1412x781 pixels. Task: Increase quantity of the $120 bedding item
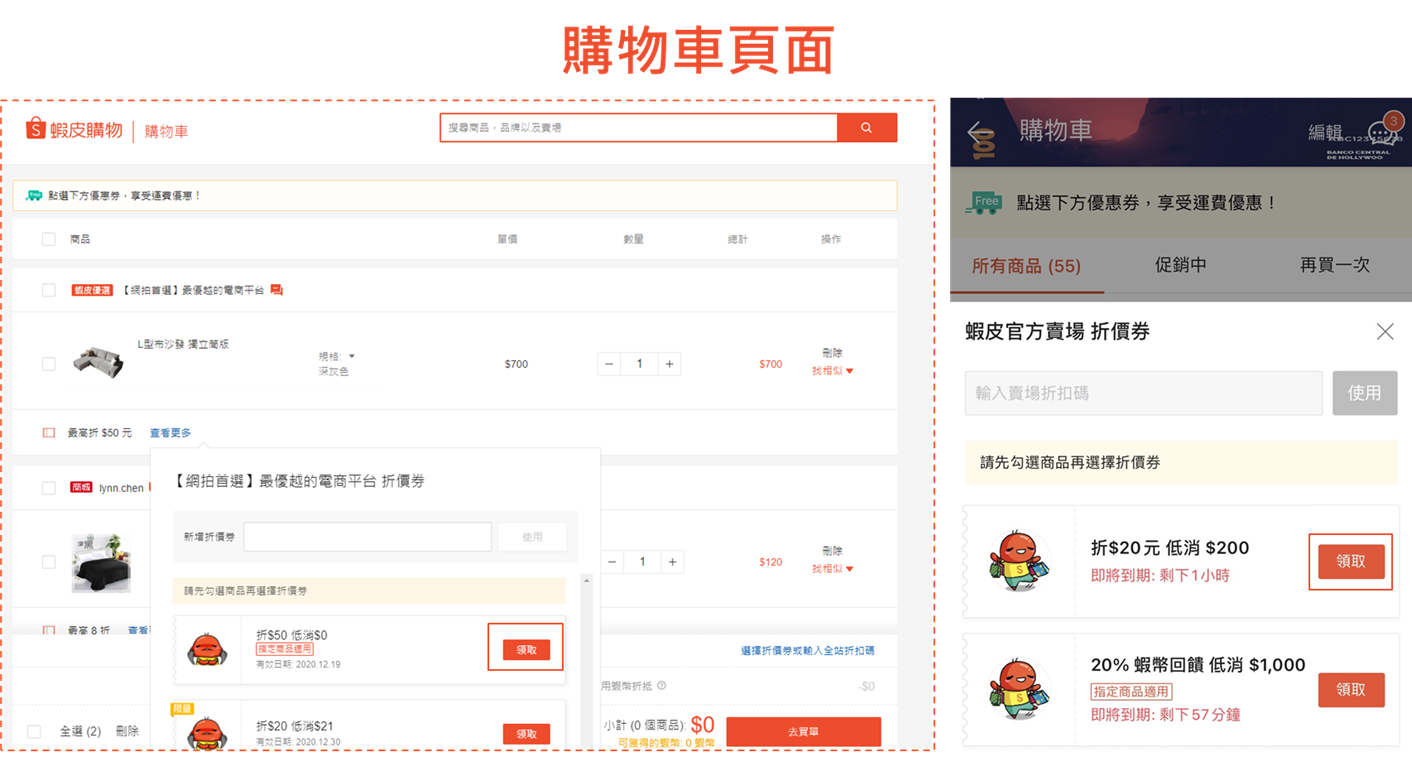(x=673, y=562)
